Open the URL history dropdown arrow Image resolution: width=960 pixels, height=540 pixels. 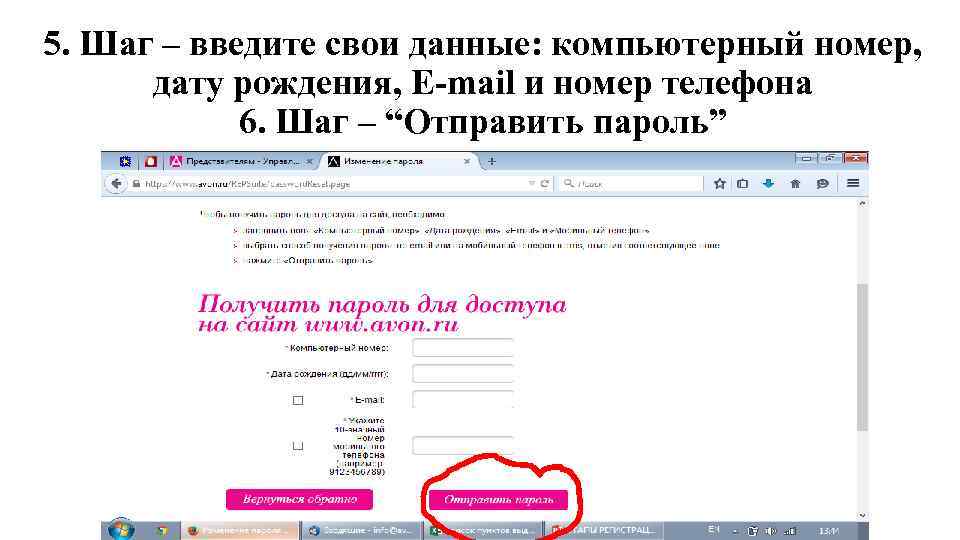pos(531,183)
